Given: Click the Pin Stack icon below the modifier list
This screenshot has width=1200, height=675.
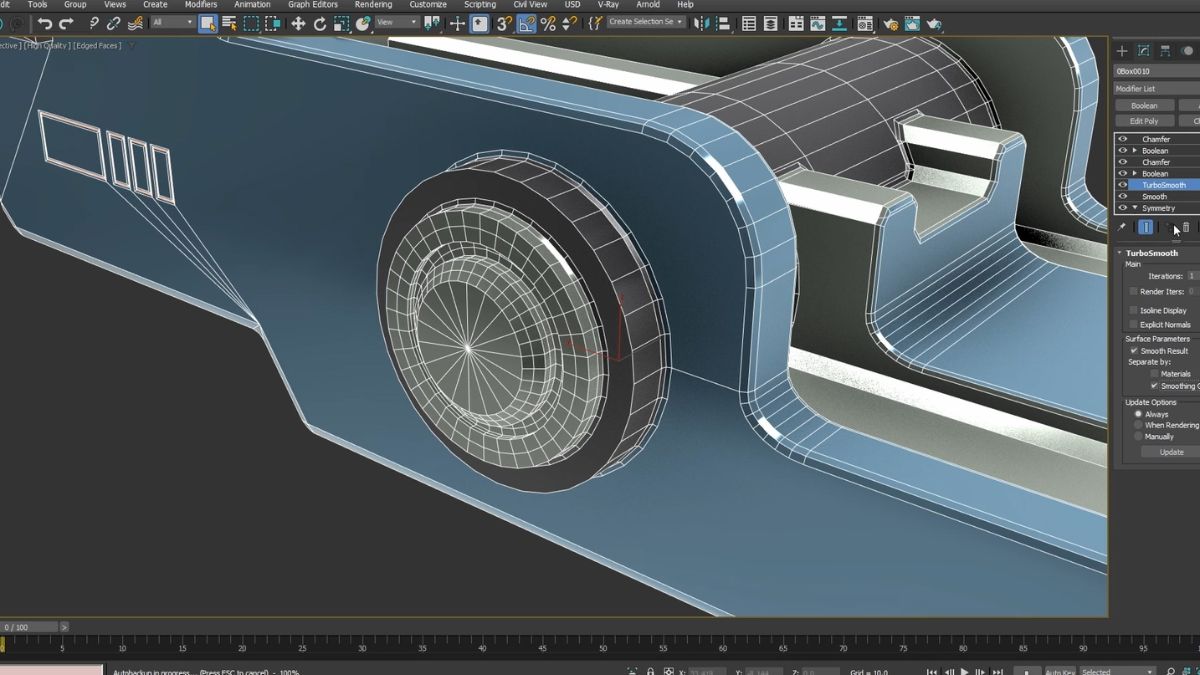Looking at the screenshot, I should [1121, 227].
